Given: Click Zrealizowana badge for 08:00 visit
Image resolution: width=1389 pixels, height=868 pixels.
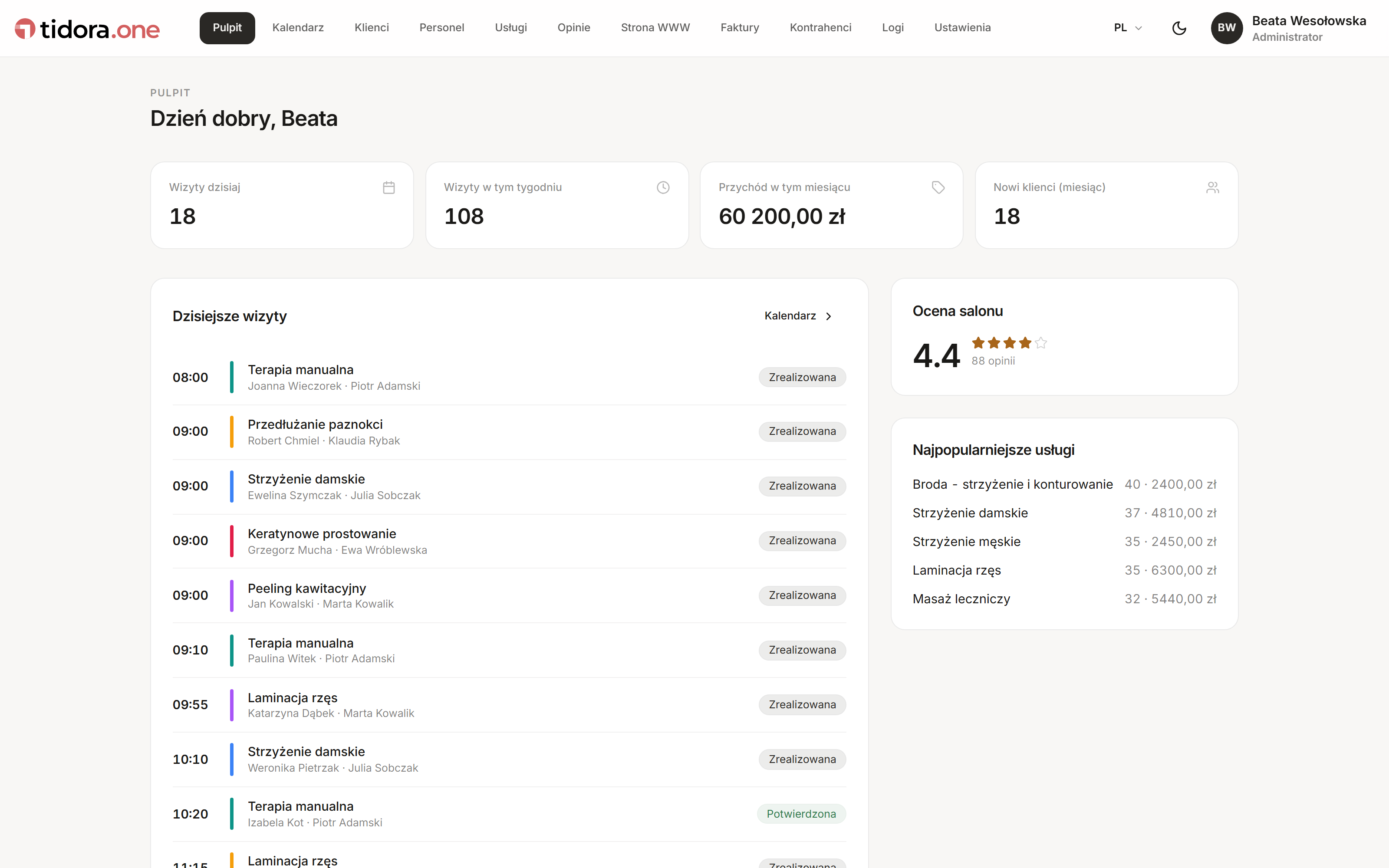Looking at the screenshot, I should coord(803,378).
